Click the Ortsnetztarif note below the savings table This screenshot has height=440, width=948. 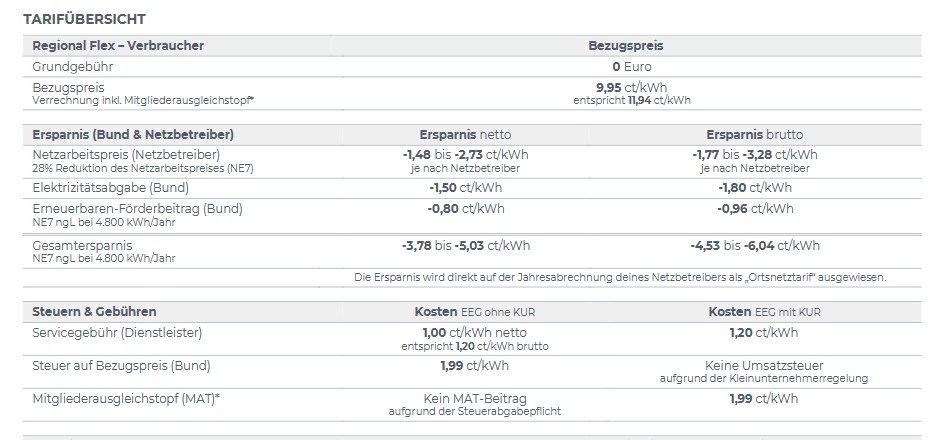click(x=620, y=276)
